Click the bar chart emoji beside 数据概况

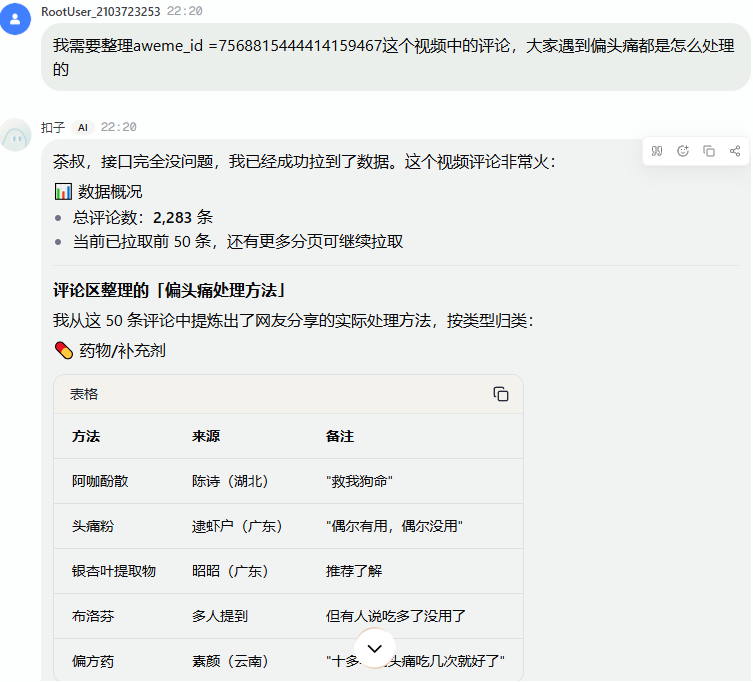pos(63,191)
